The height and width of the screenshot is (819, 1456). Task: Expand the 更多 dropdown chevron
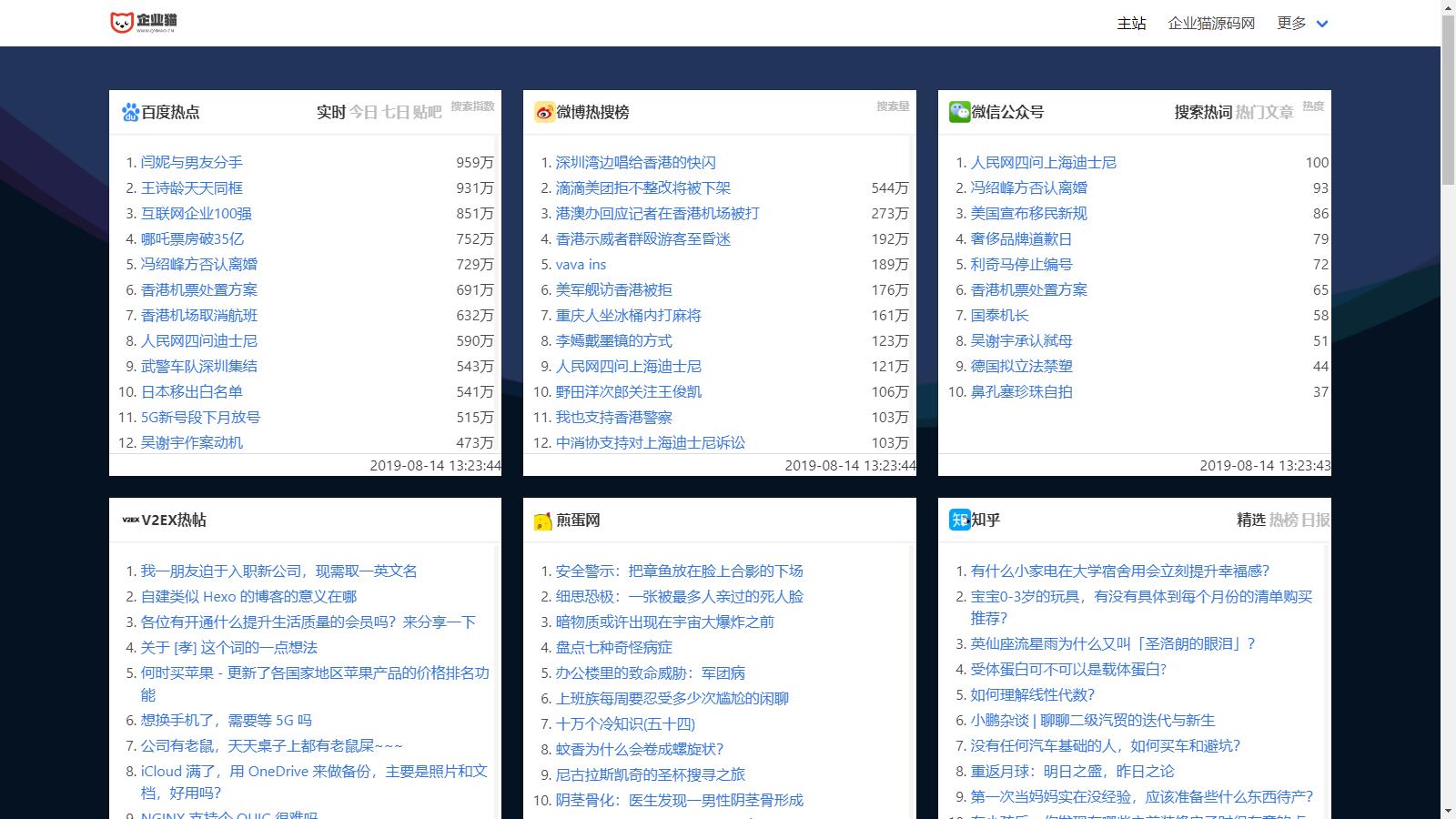(x=1322, y=24)
